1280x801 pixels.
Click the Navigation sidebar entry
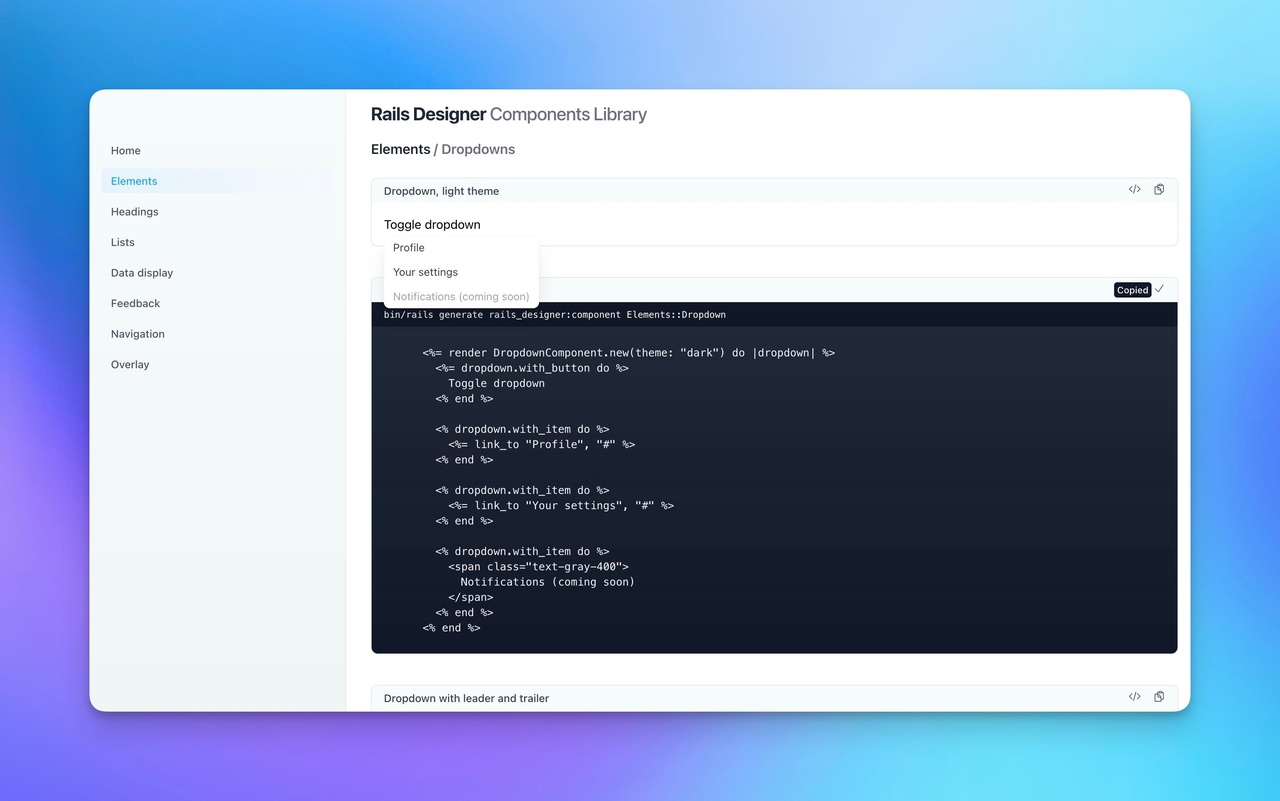coord(137,333)
